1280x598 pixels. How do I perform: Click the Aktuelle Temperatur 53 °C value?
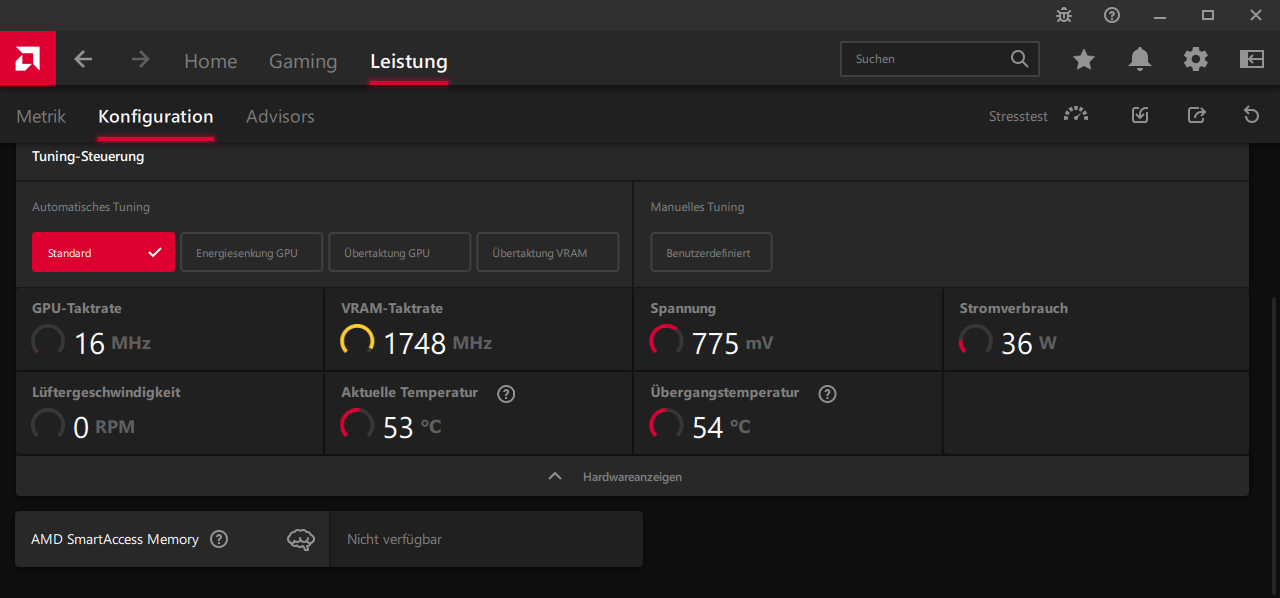(412, 427)
